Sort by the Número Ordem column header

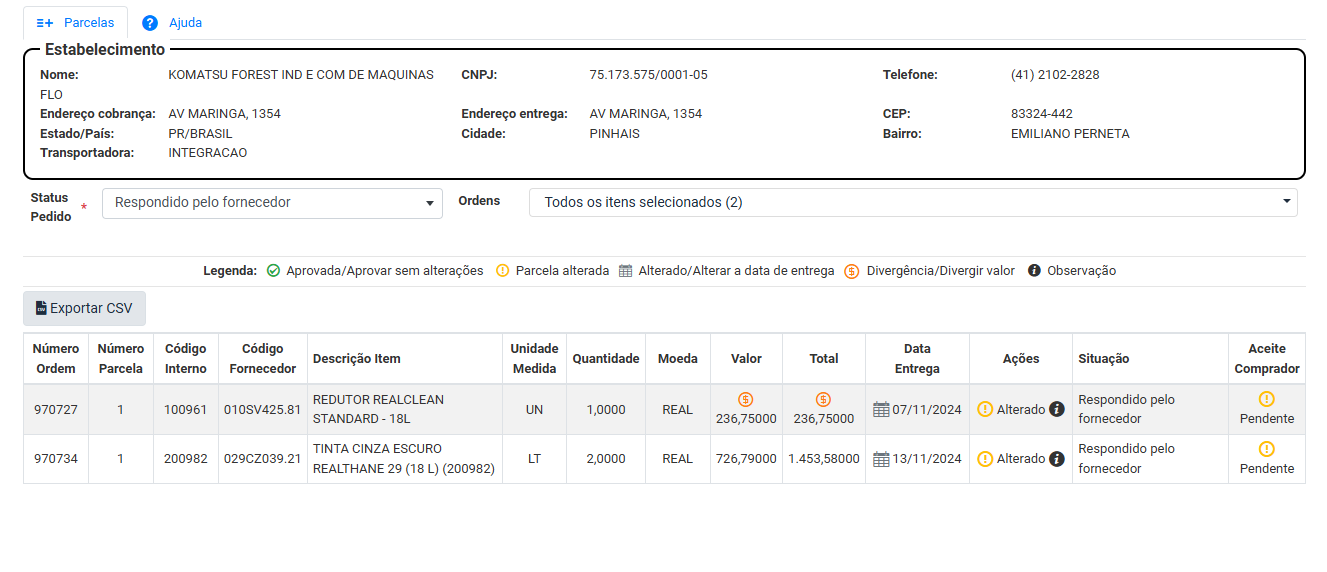point(56,358)
